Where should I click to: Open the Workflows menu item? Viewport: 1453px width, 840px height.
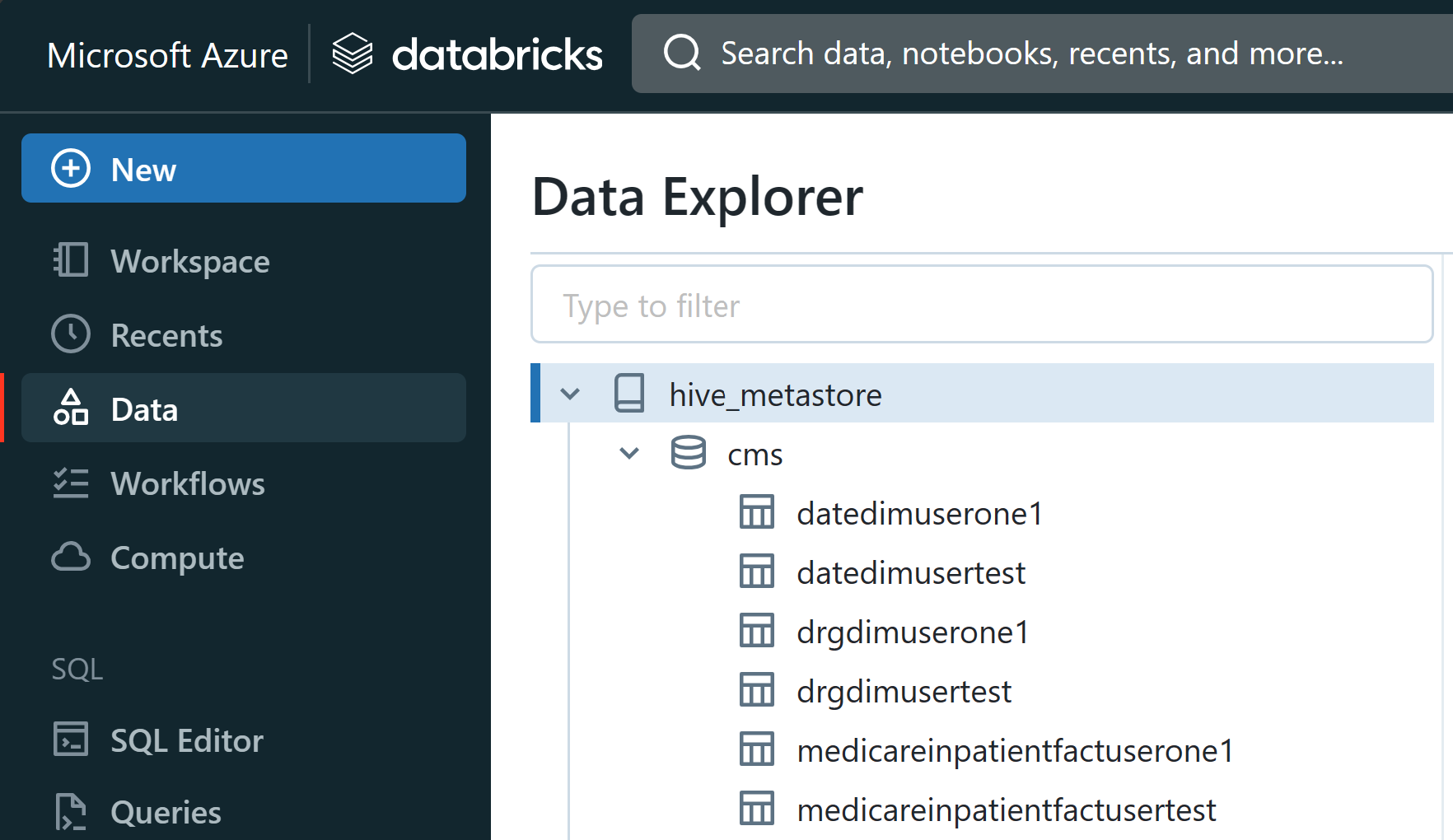click(188, 483)
